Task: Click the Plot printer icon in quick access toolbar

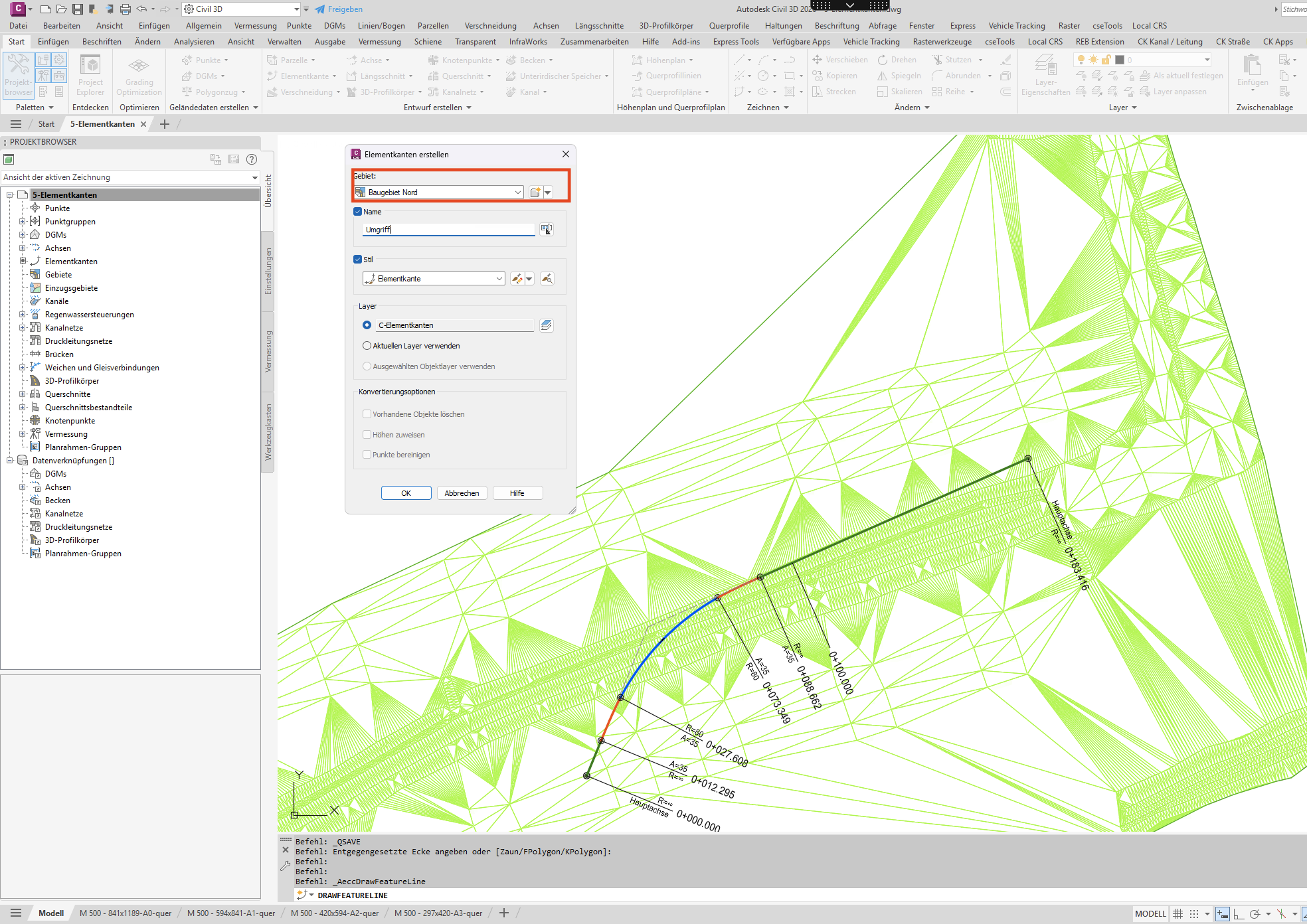Action: (126, 9)
